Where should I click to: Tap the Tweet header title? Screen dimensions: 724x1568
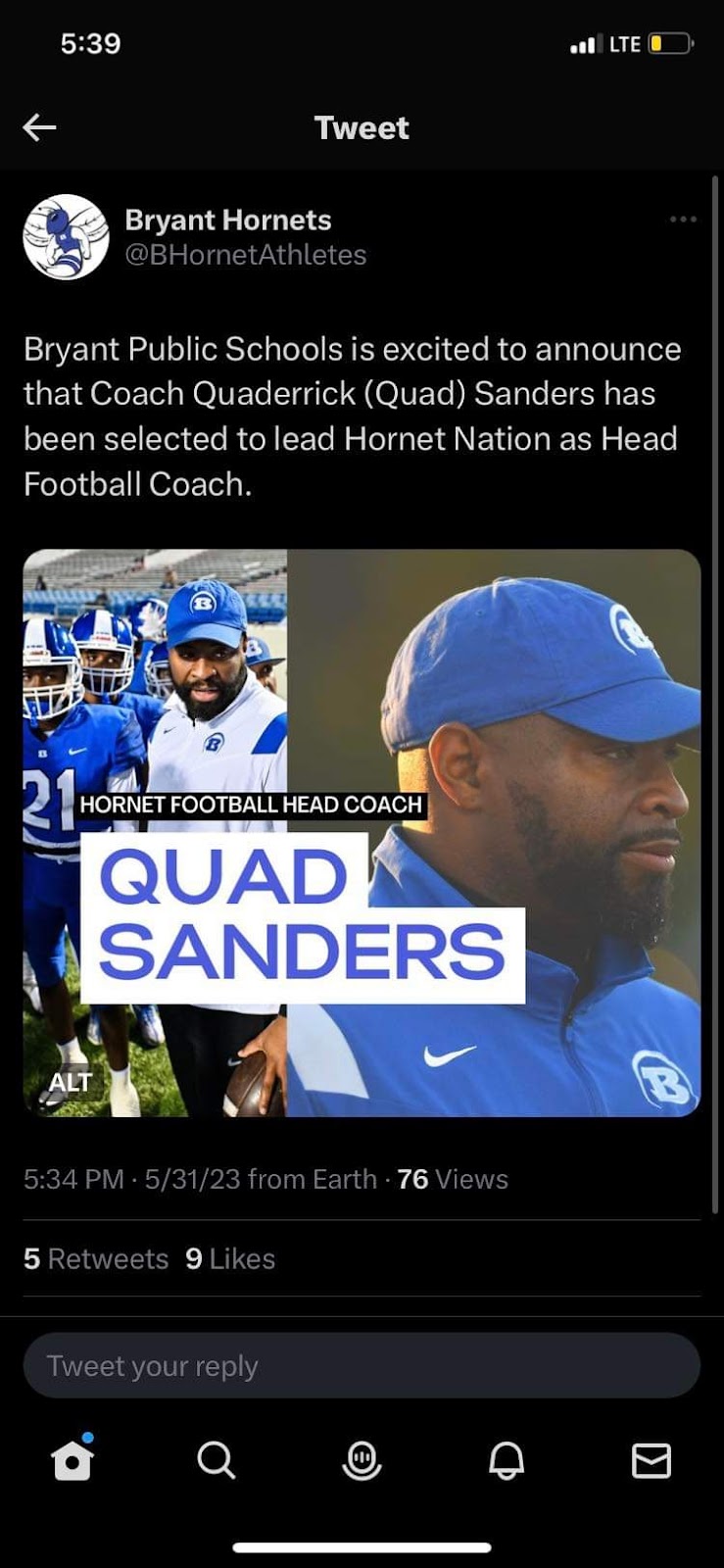(362, 127)
